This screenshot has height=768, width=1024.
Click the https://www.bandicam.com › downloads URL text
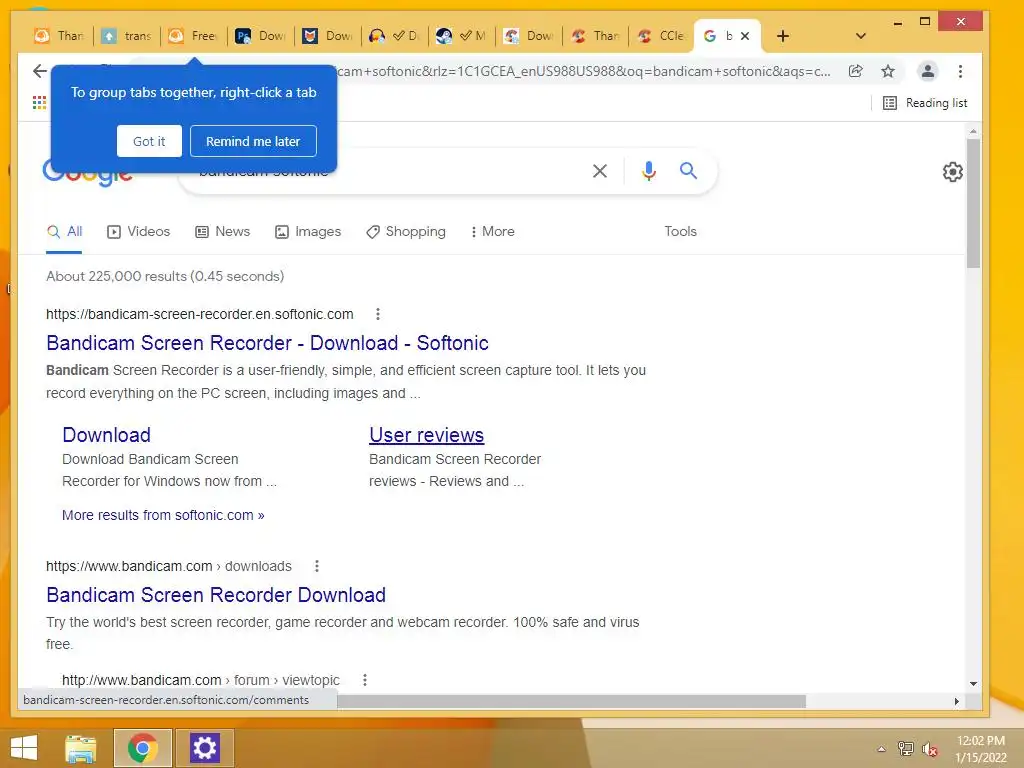[168, 566]
